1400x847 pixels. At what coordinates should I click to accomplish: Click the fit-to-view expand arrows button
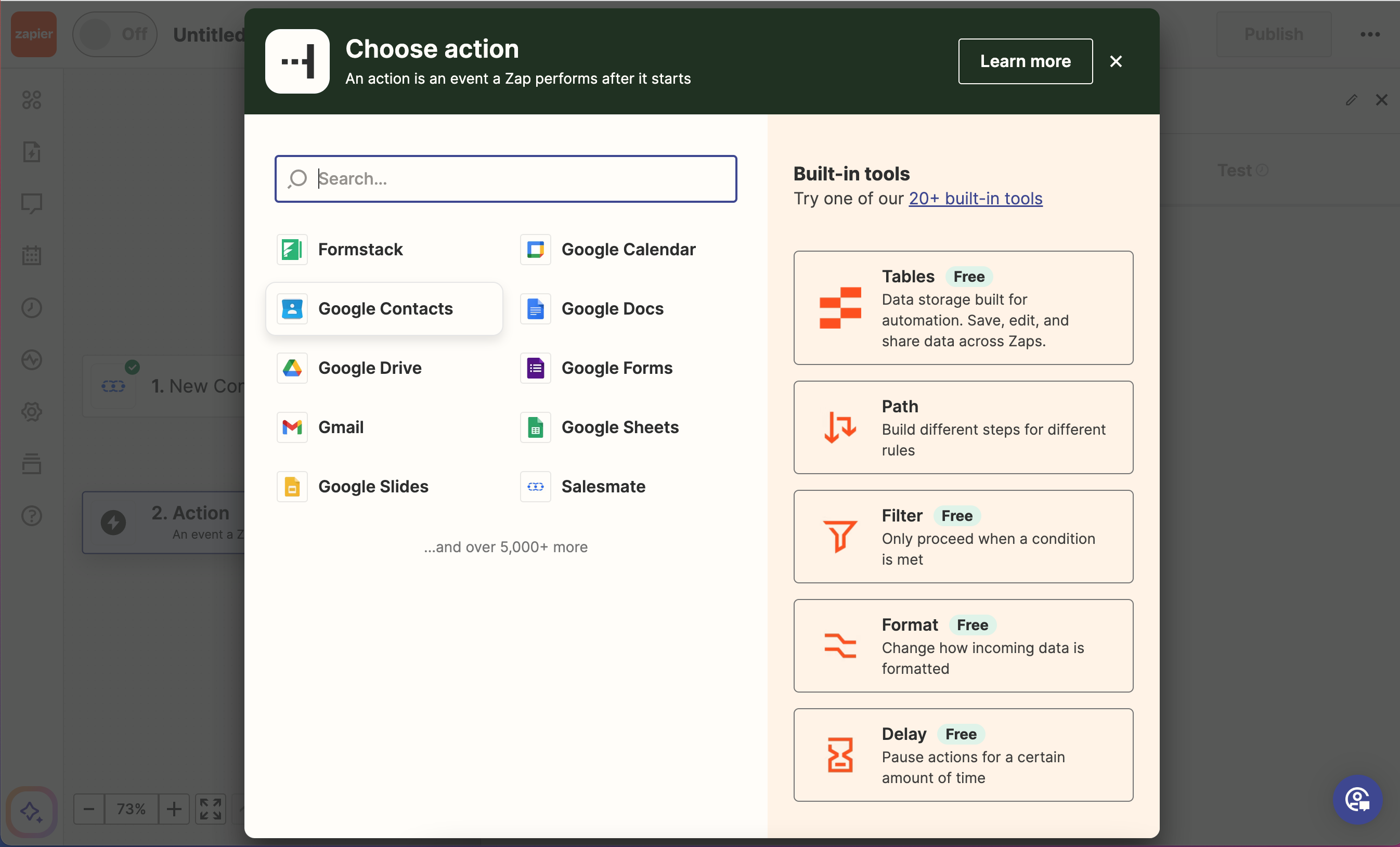(x=210, y=809)
